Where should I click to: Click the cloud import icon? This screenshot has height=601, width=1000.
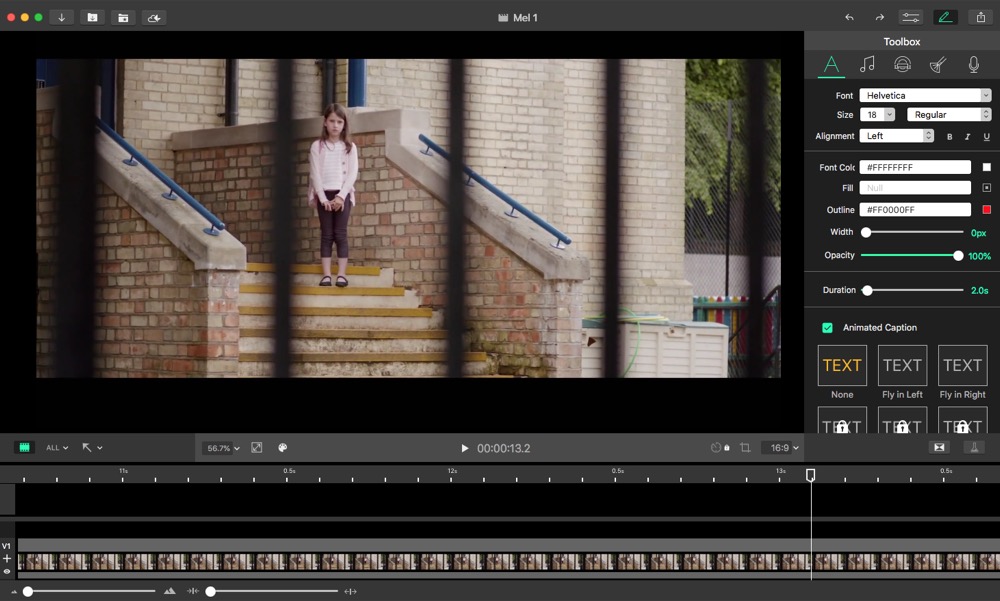[x=153, y=17]
